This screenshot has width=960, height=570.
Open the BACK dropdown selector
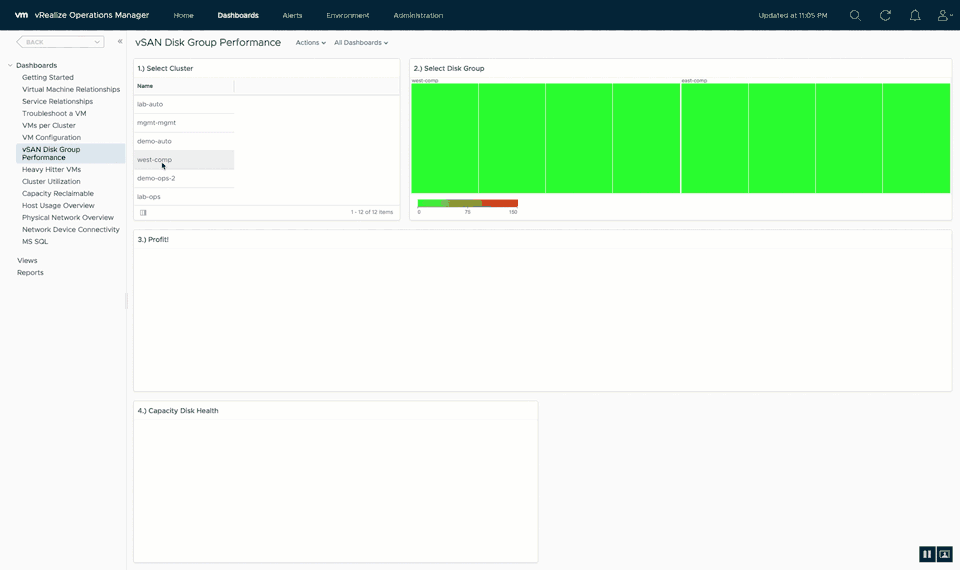click(x=61, y=42)
